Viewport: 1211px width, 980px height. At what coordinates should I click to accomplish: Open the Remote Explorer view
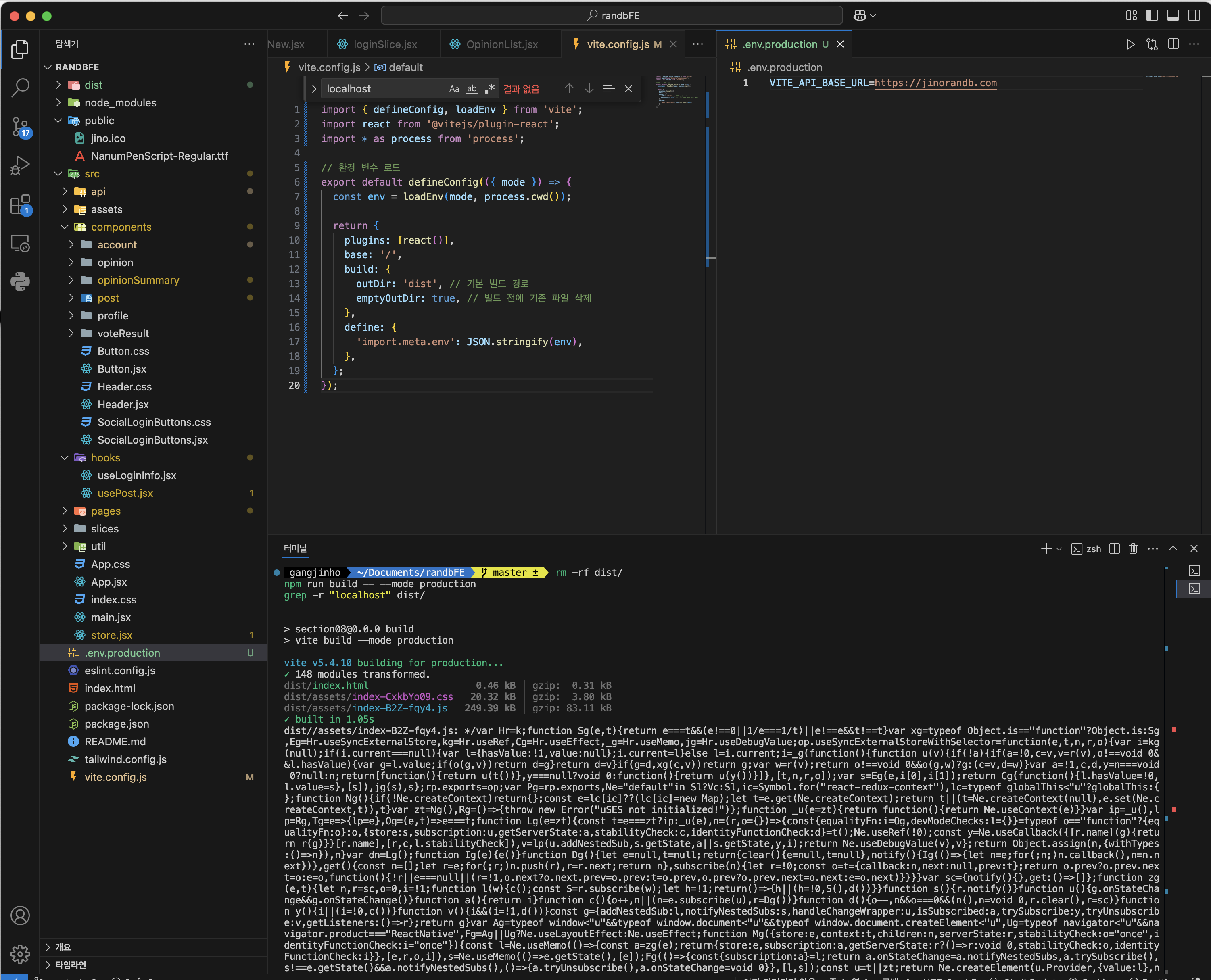(x=20, y=243)
